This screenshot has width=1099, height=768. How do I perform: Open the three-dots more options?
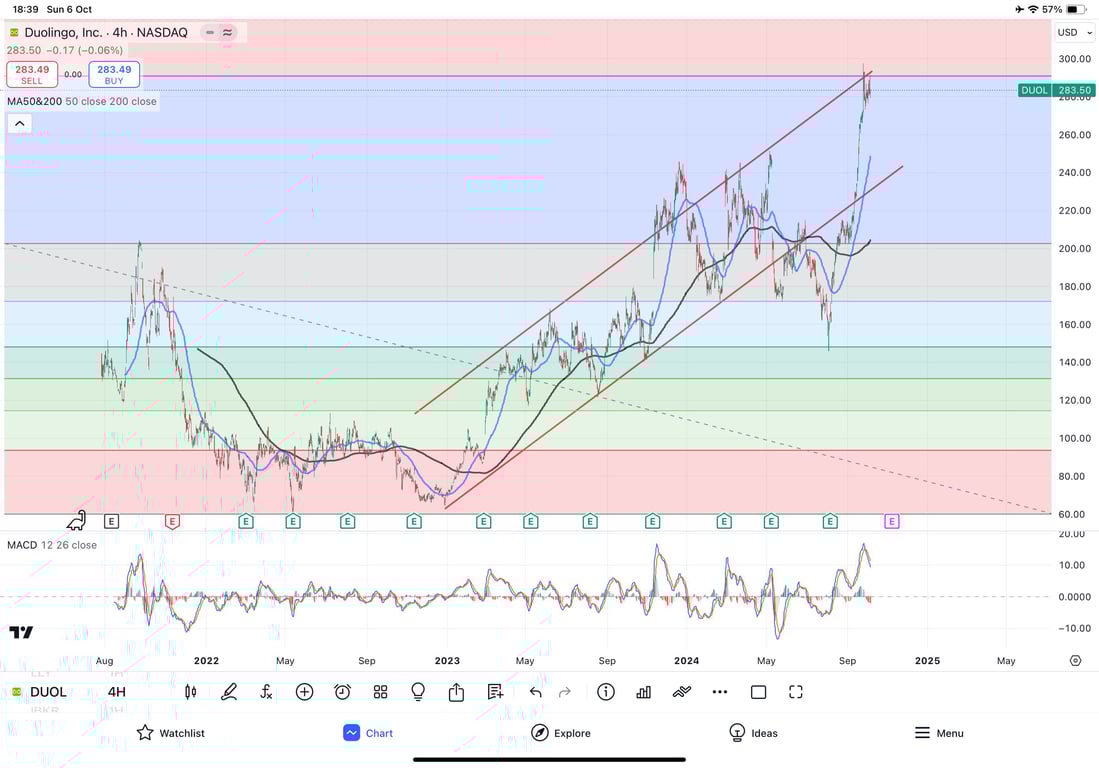(720, 692)
